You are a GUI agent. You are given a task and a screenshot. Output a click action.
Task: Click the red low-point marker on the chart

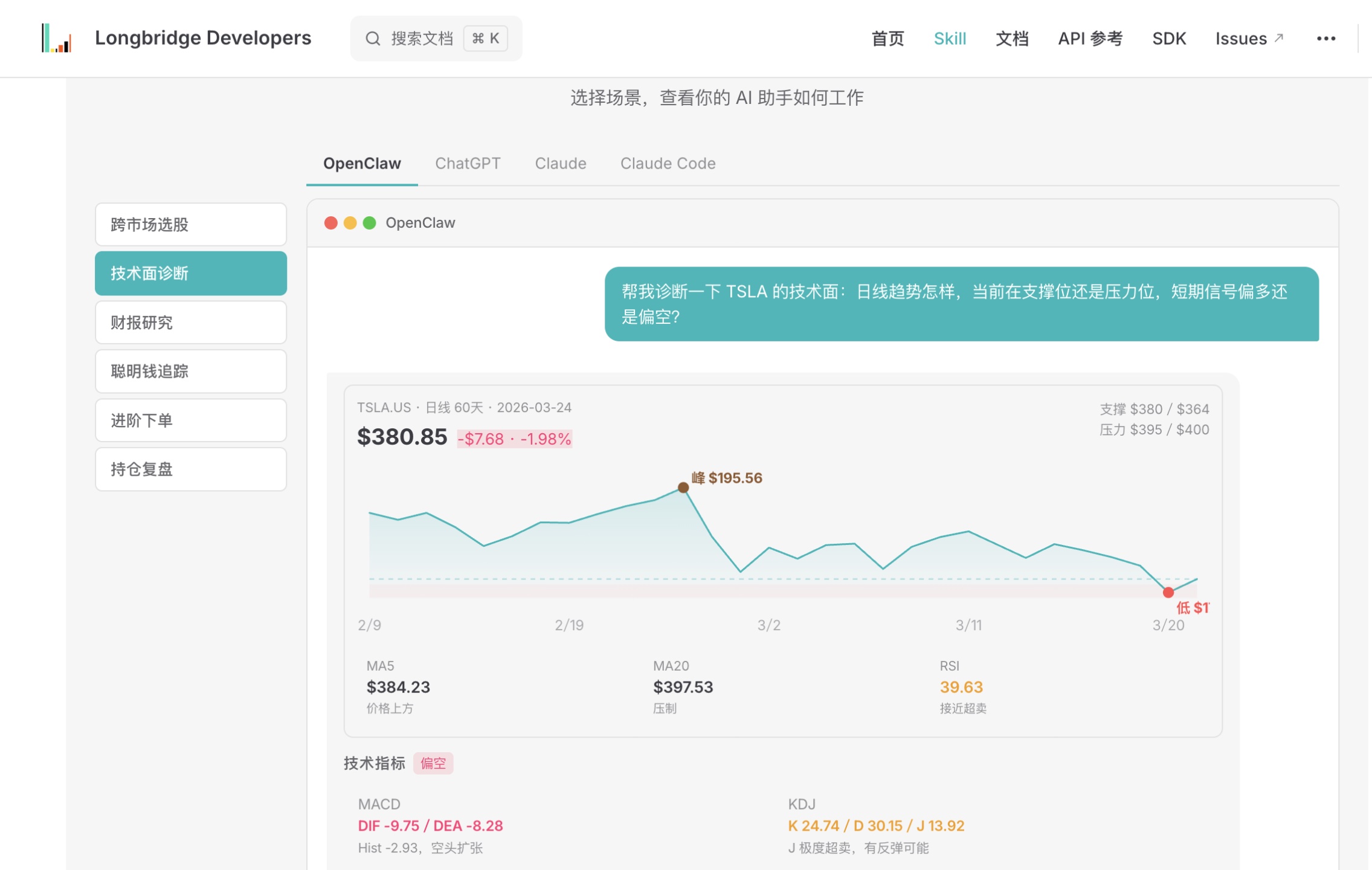pos(1168,592)
